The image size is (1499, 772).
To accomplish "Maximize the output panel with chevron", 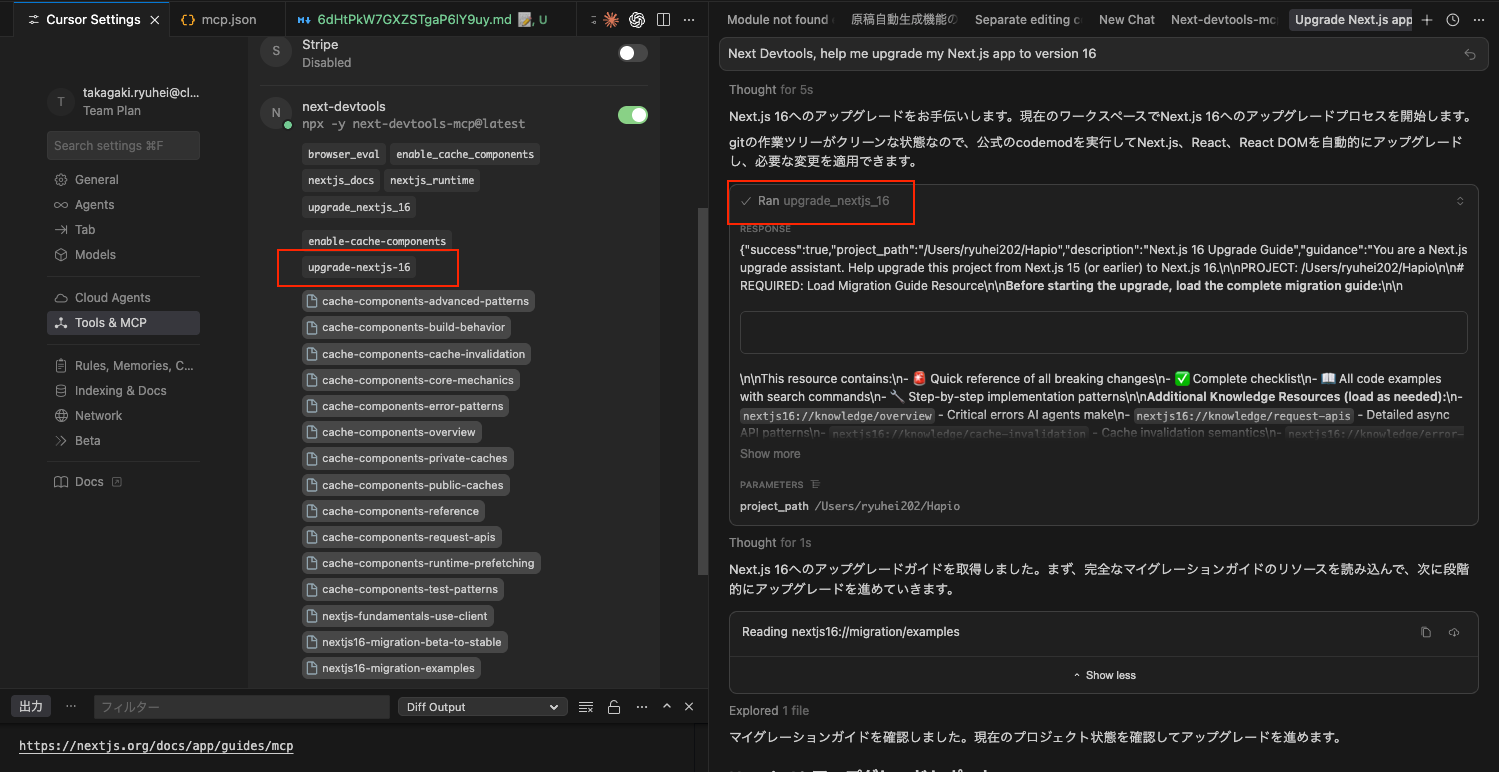I will pos(667,707).
